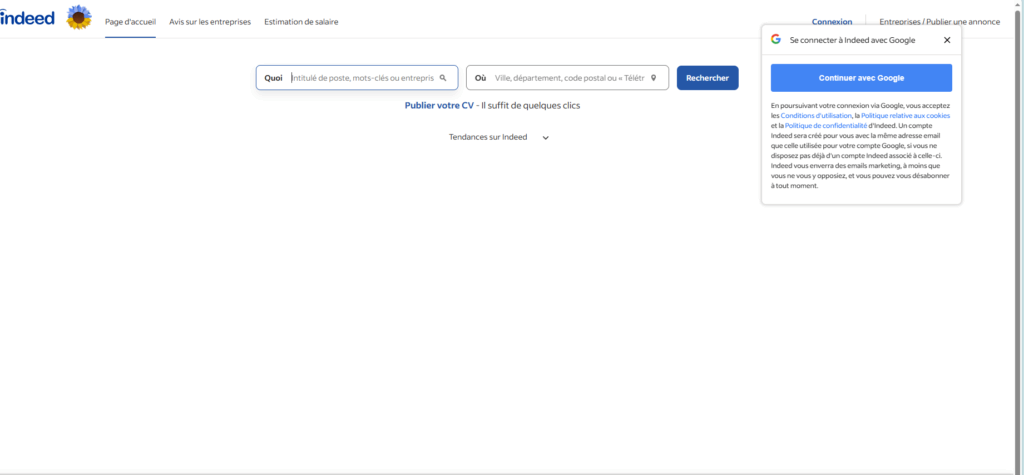Open the Page d'accueil tab

click(130, 22)
